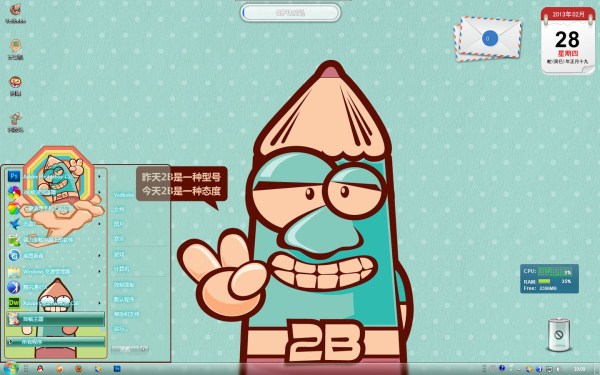Open the shutdown options arrow
Image resolution: width=600 pixels, height=375 pixels.
click(x=144, y=349)
